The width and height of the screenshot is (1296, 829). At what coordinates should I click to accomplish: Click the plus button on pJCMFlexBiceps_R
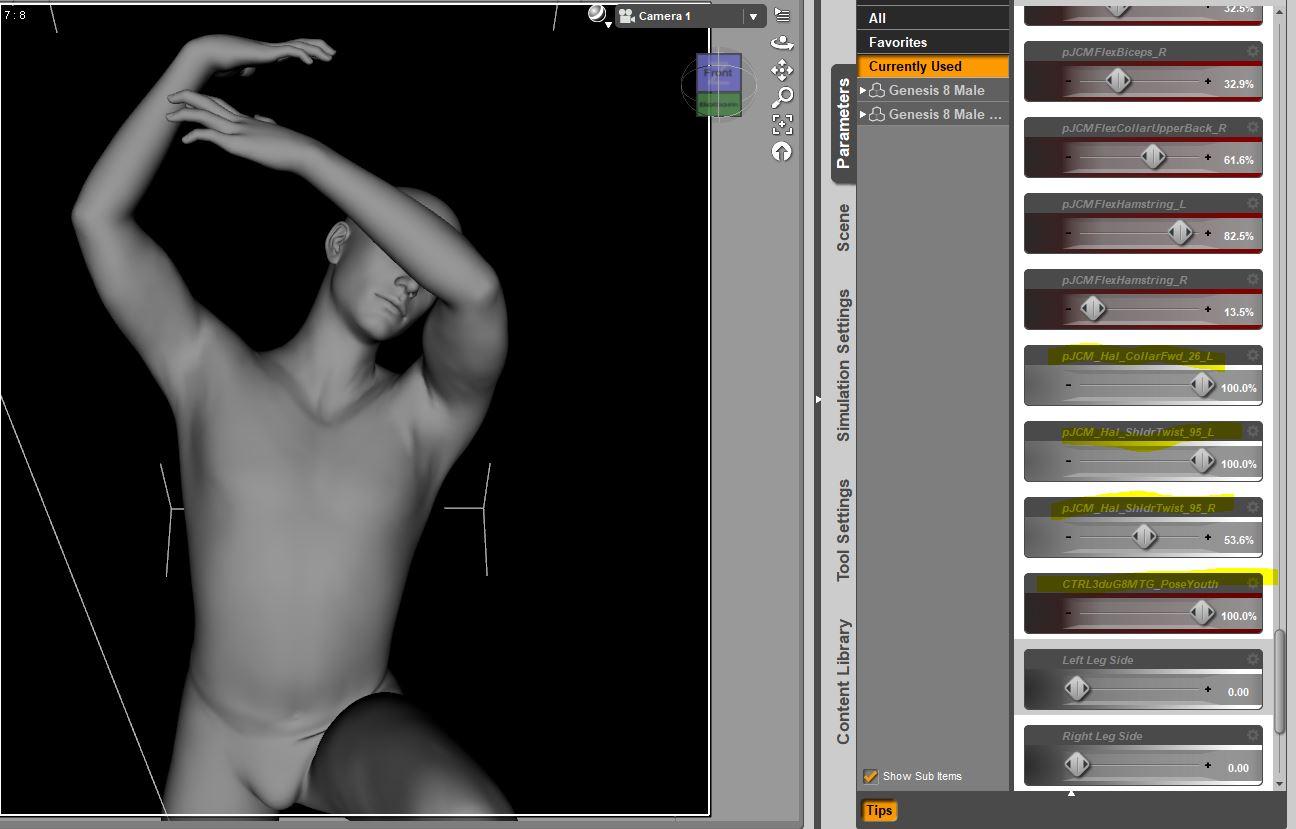click(x=1208, y=82)
